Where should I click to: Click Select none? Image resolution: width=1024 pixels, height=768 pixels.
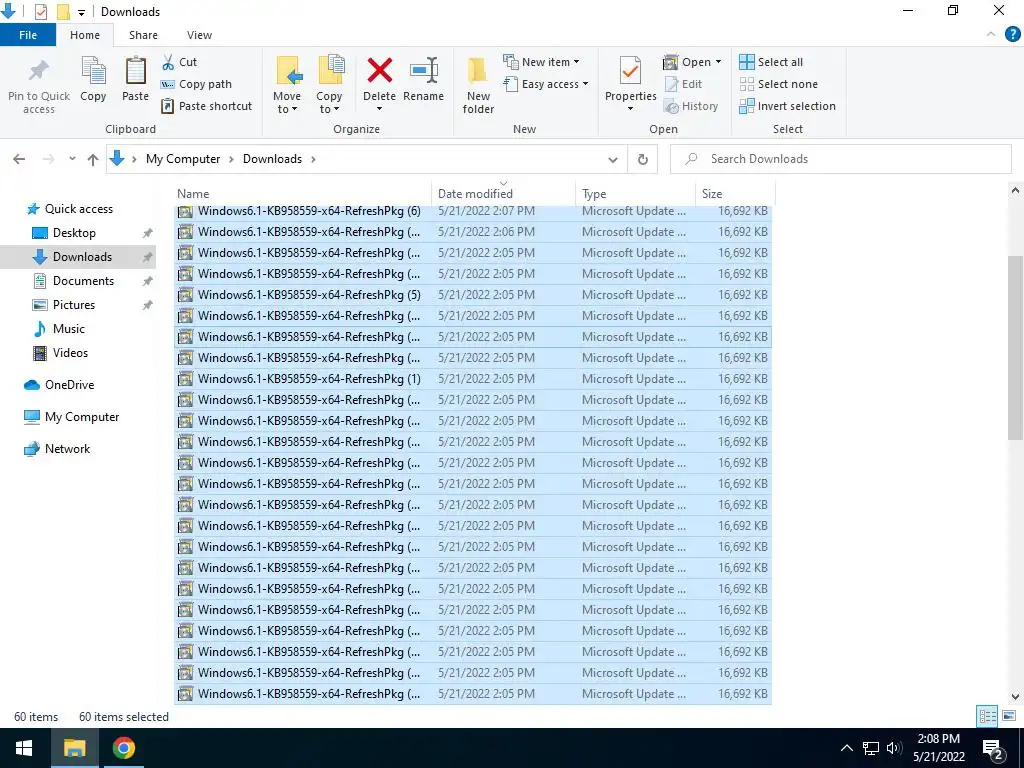click(x=778, y=84)
